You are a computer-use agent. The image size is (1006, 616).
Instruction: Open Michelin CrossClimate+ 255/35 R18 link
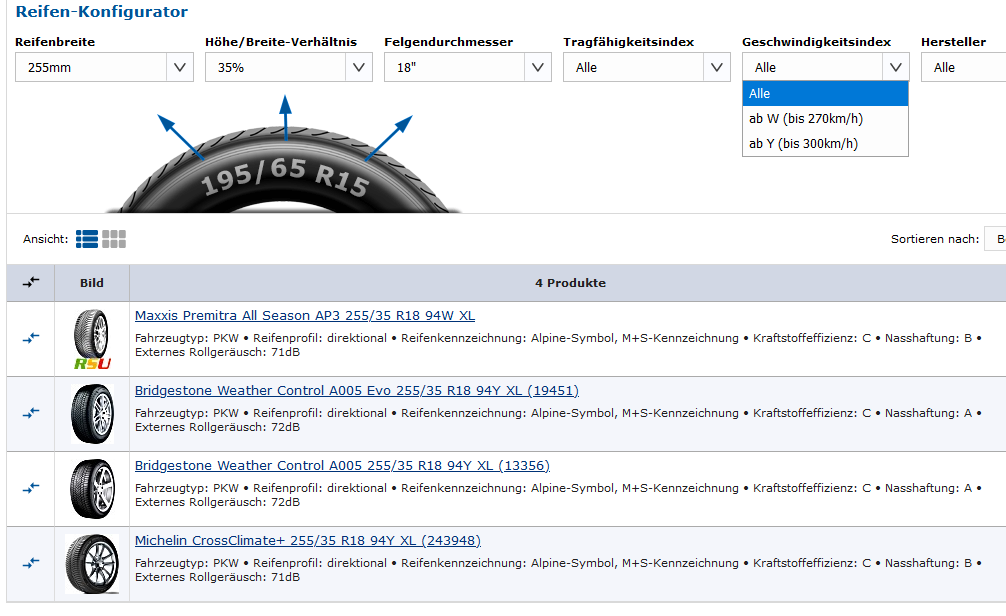(308, 541)
